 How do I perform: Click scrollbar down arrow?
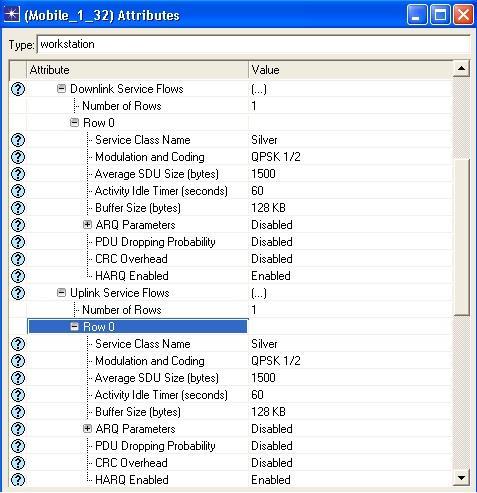(461, 478)
